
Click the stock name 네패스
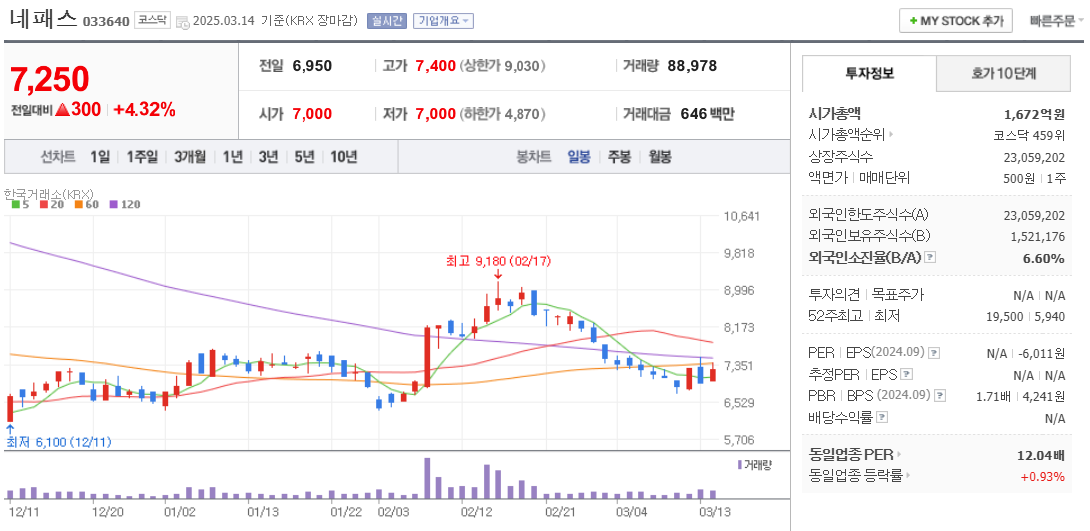[x=43, y=19]
